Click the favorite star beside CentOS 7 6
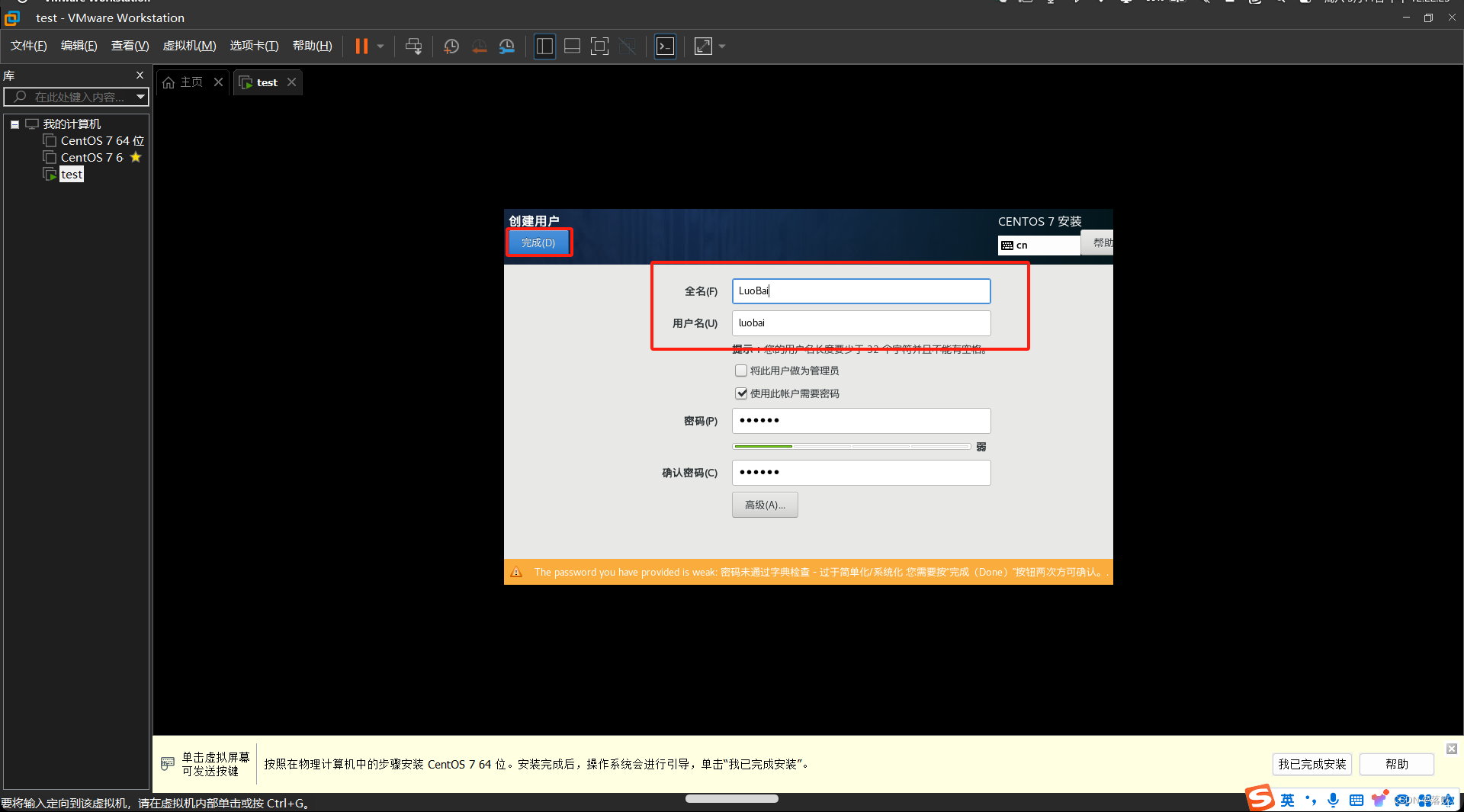This screenshot has width=1464, height=812. (x=136, y=157)
